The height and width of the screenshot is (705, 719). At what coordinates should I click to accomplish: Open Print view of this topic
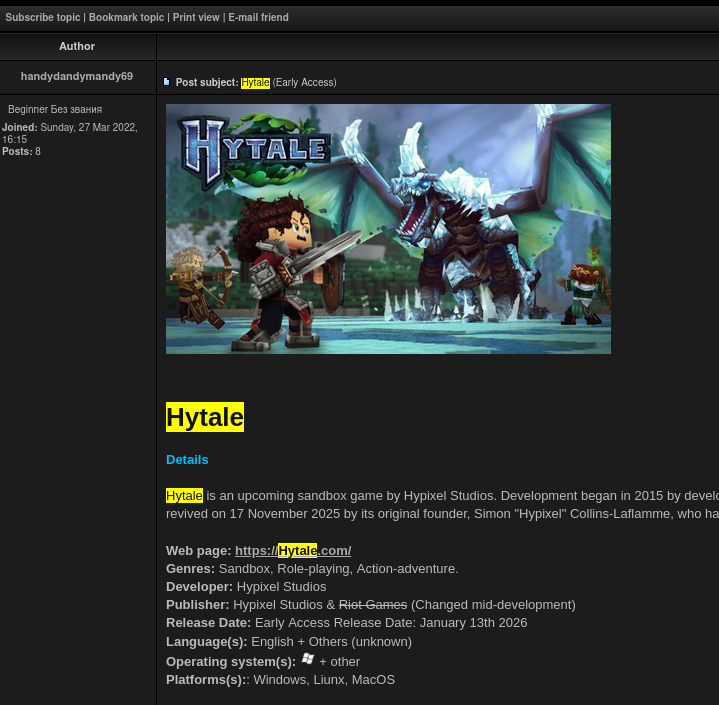click(196, 17)
